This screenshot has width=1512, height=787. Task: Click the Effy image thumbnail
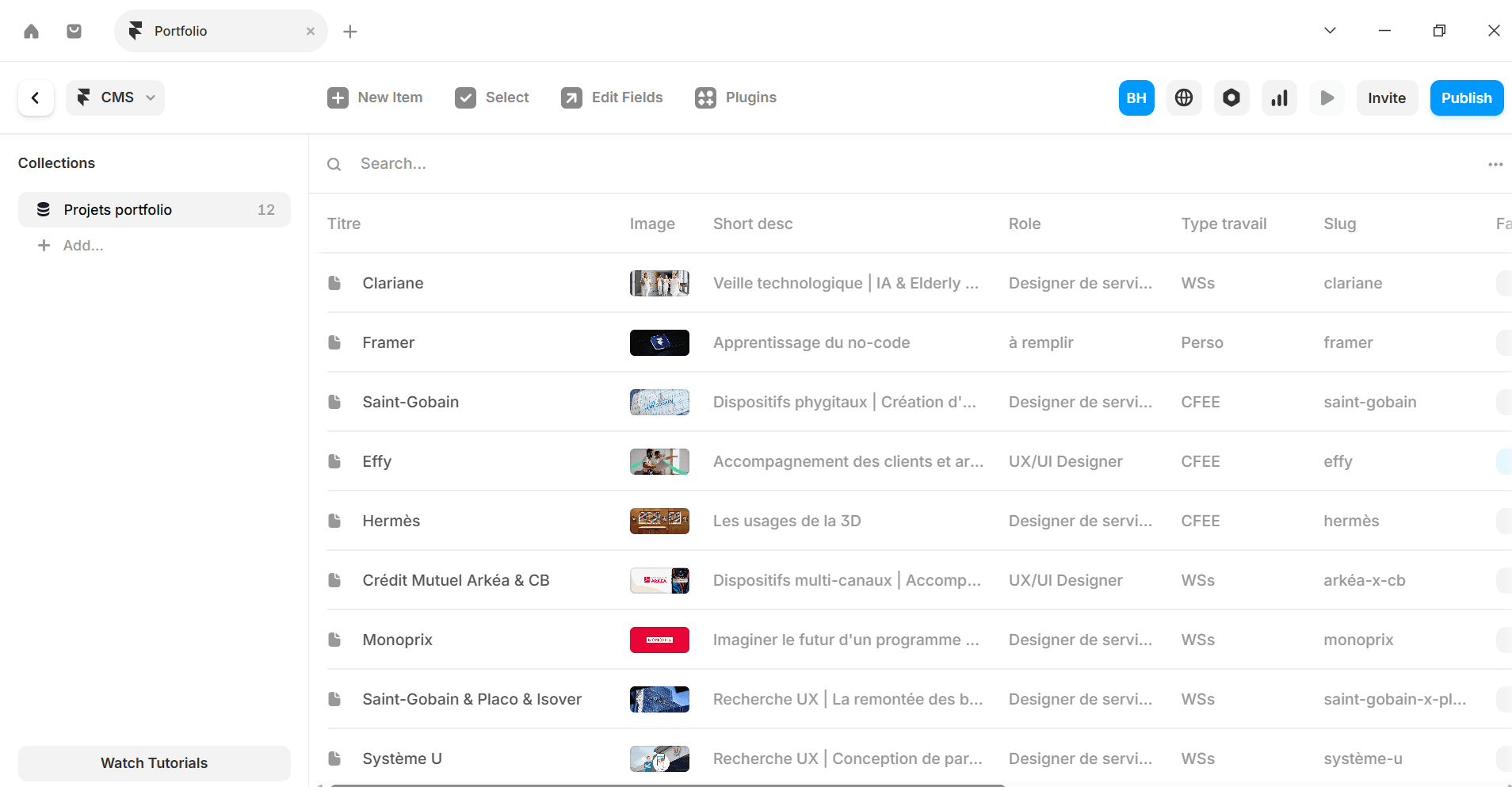click(x=659, y=461)
